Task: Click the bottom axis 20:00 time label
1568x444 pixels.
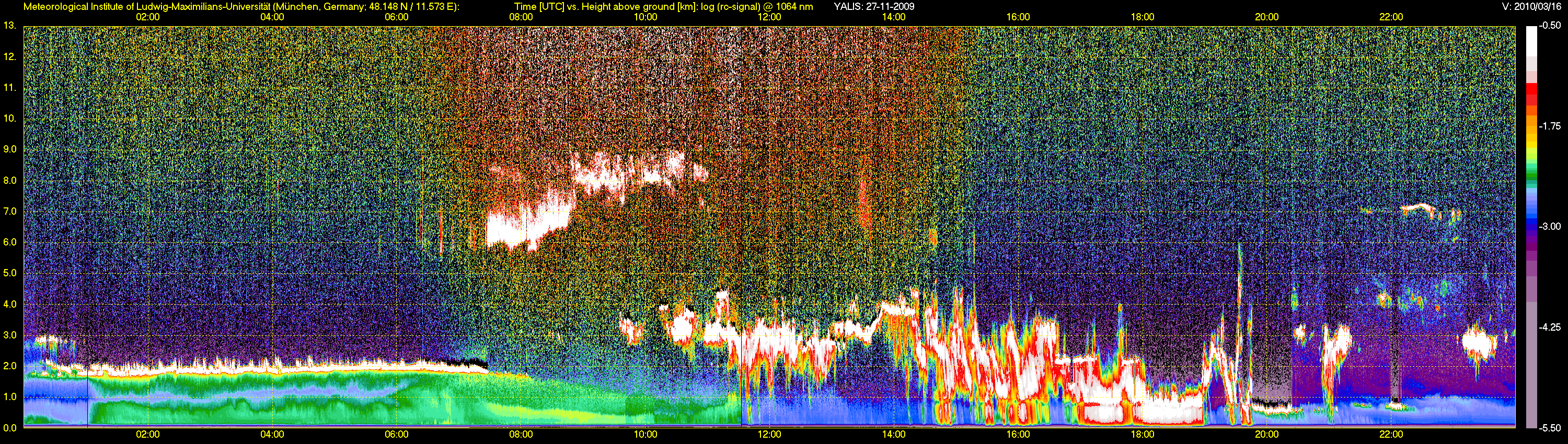Action: point(1267,434)
